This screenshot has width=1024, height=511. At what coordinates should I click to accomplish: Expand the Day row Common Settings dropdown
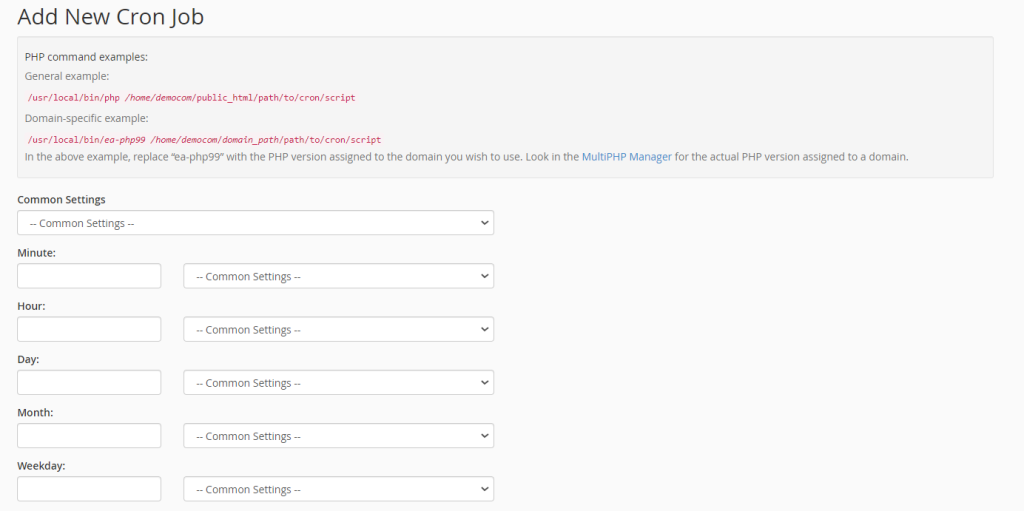point(338,383)
